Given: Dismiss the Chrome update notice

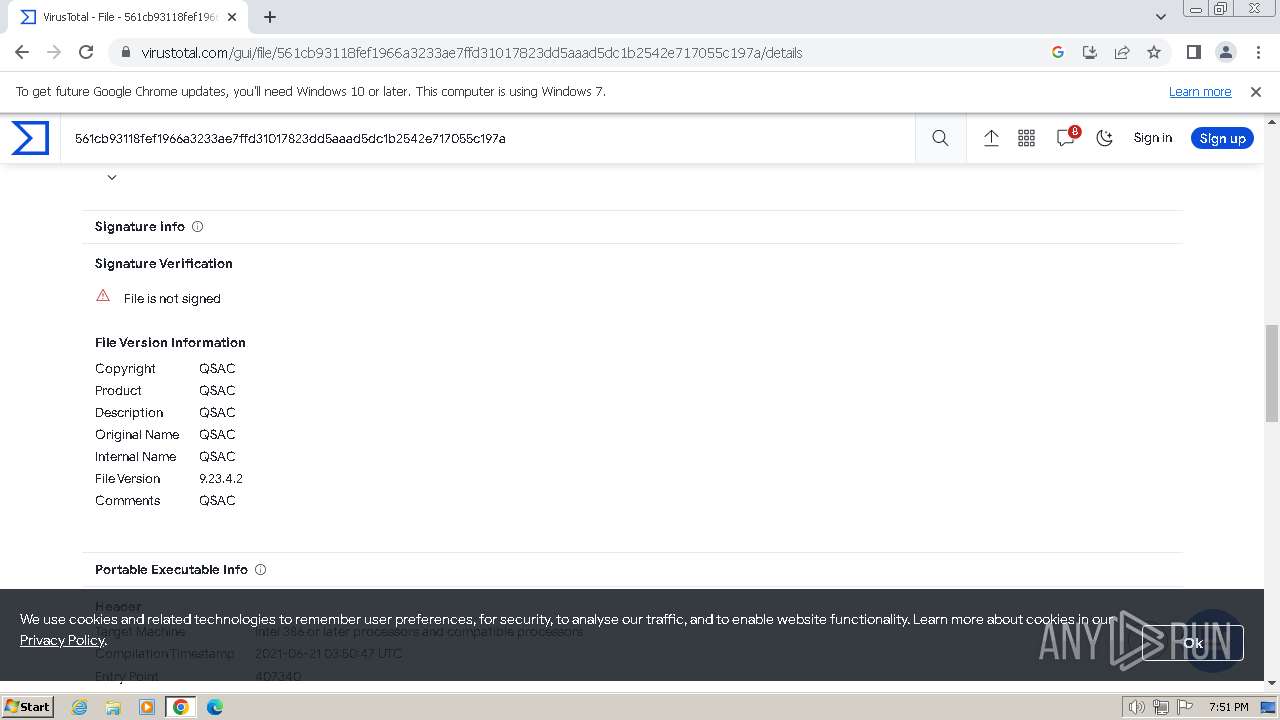Looking at the screenshot, I should click(x=1256, y=91).
